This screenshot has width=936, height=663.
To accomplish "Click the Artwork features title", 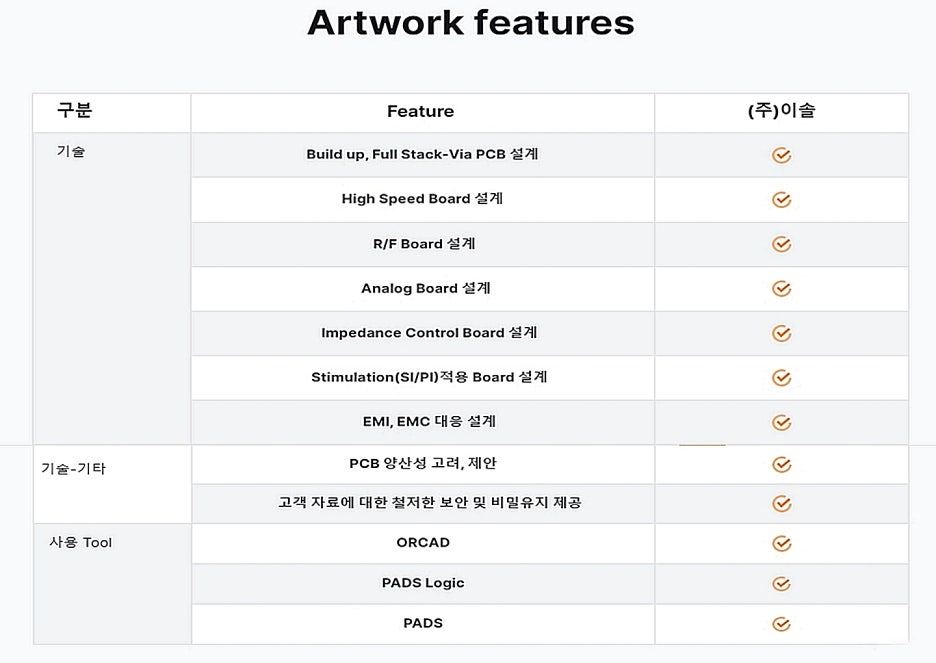I will coord(471,23).
